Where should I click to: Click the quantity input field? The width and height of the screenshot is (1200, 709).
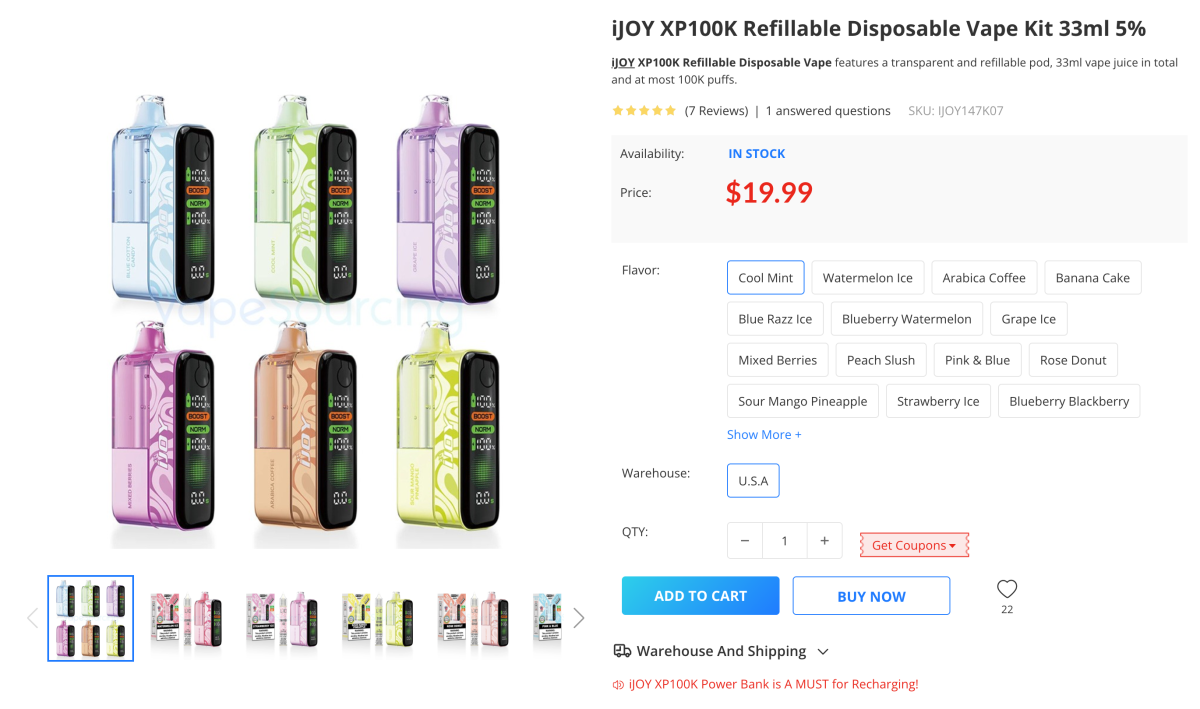click(784, 540)
